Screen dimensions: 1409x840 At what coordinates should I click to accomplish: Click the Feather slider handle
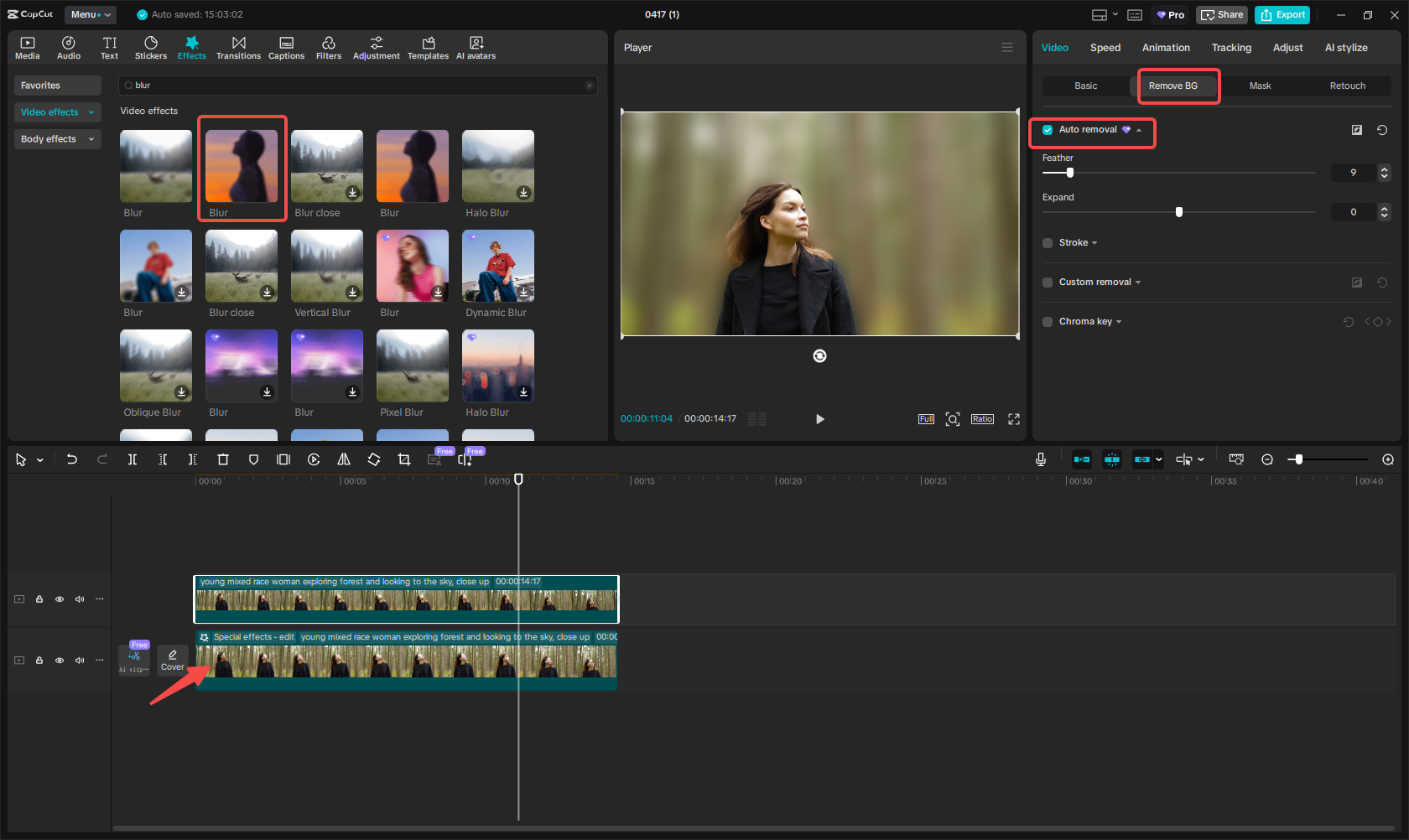pyautogui.click(x=1069, y=173)
